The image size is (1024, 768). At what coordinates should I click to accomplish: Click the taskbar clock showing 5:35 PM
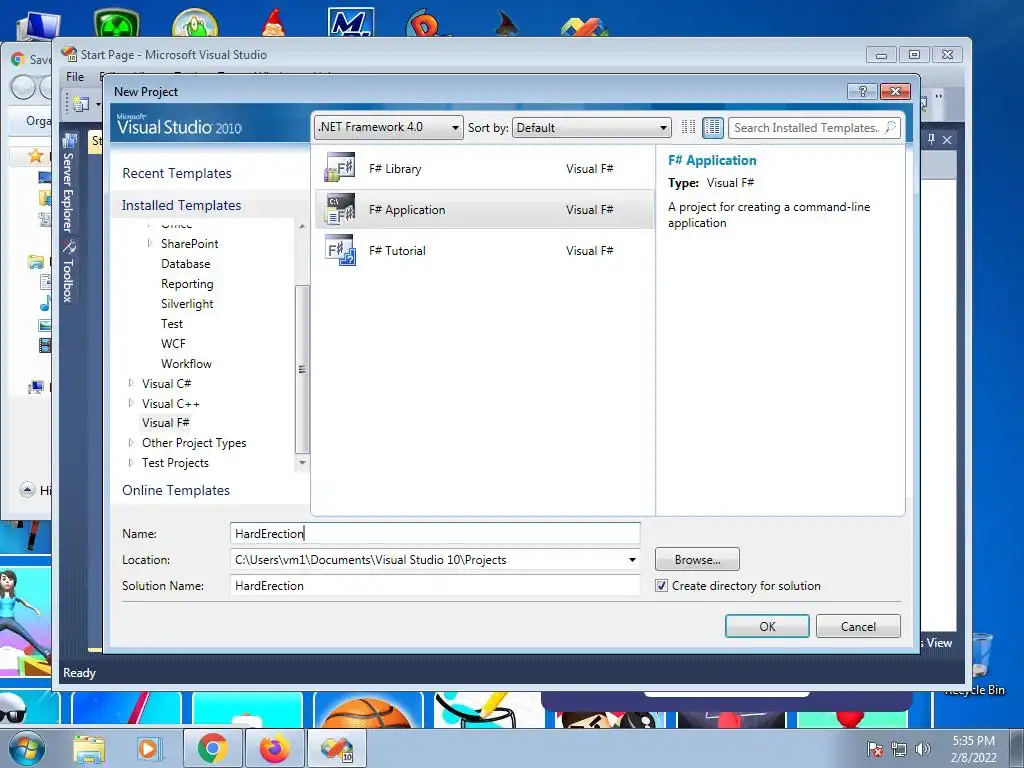coord(973,748)
